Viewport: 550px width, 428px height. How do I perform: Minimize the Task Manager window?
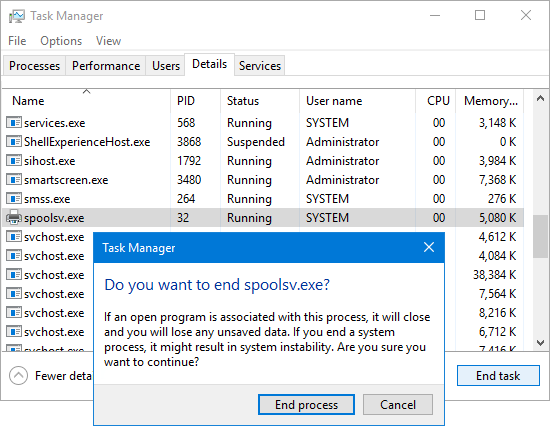tap(435, 15)
